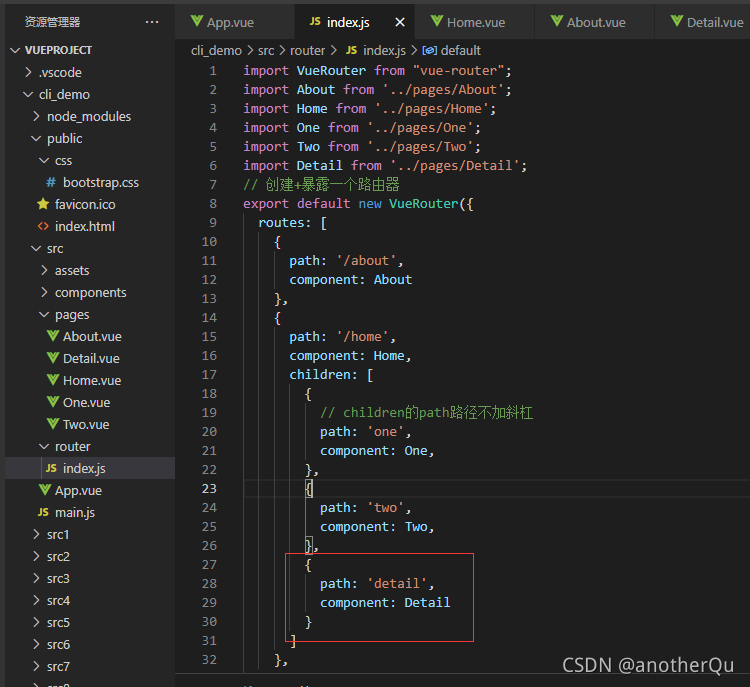The height and width of the screenshot is (687, 750).
Task: Click line number 23 in the gutter
Action: 209,488
